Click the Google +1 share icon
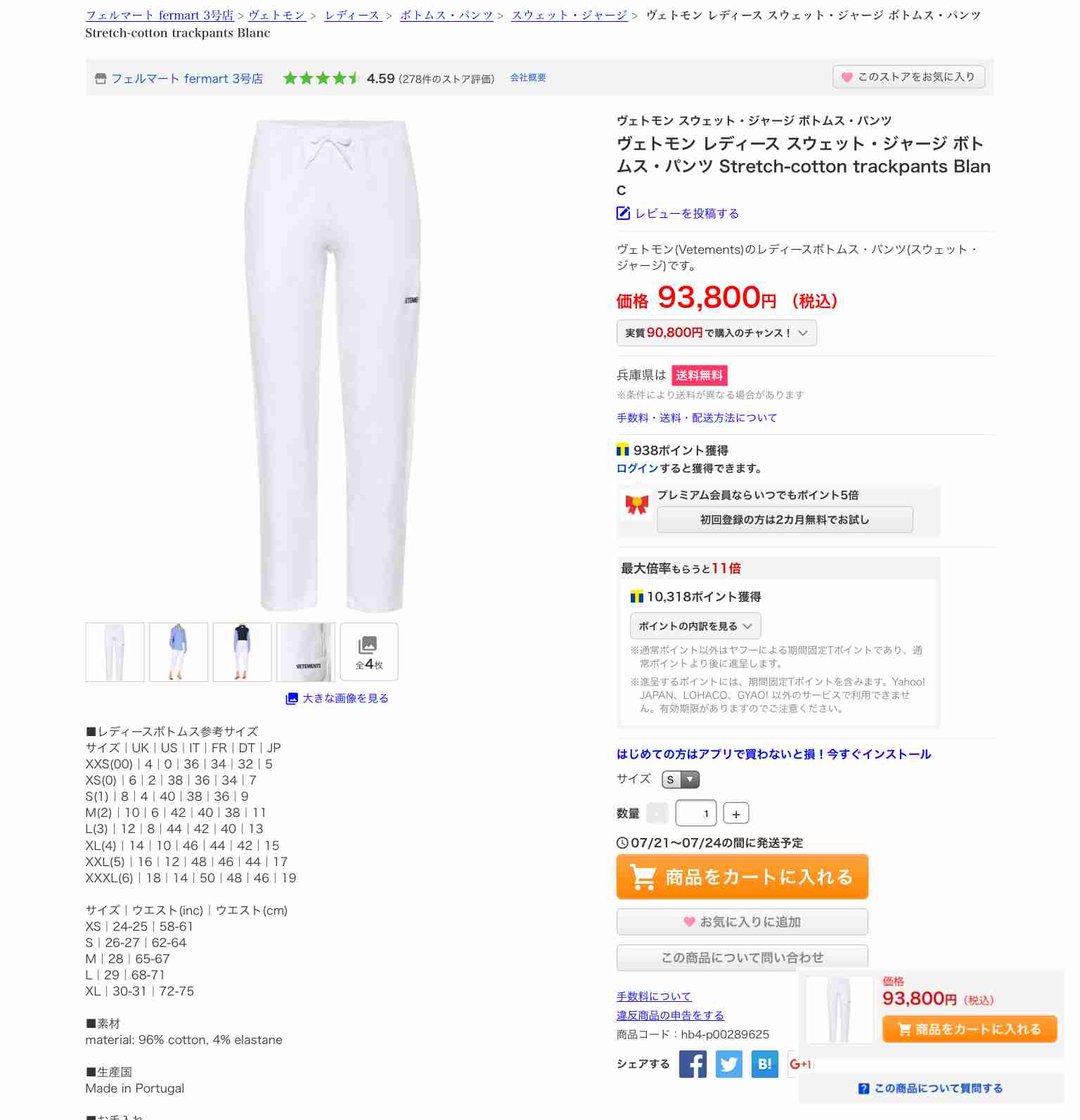The height and width of the screenshot is (1120, 1080). [x=800, y=1064]
